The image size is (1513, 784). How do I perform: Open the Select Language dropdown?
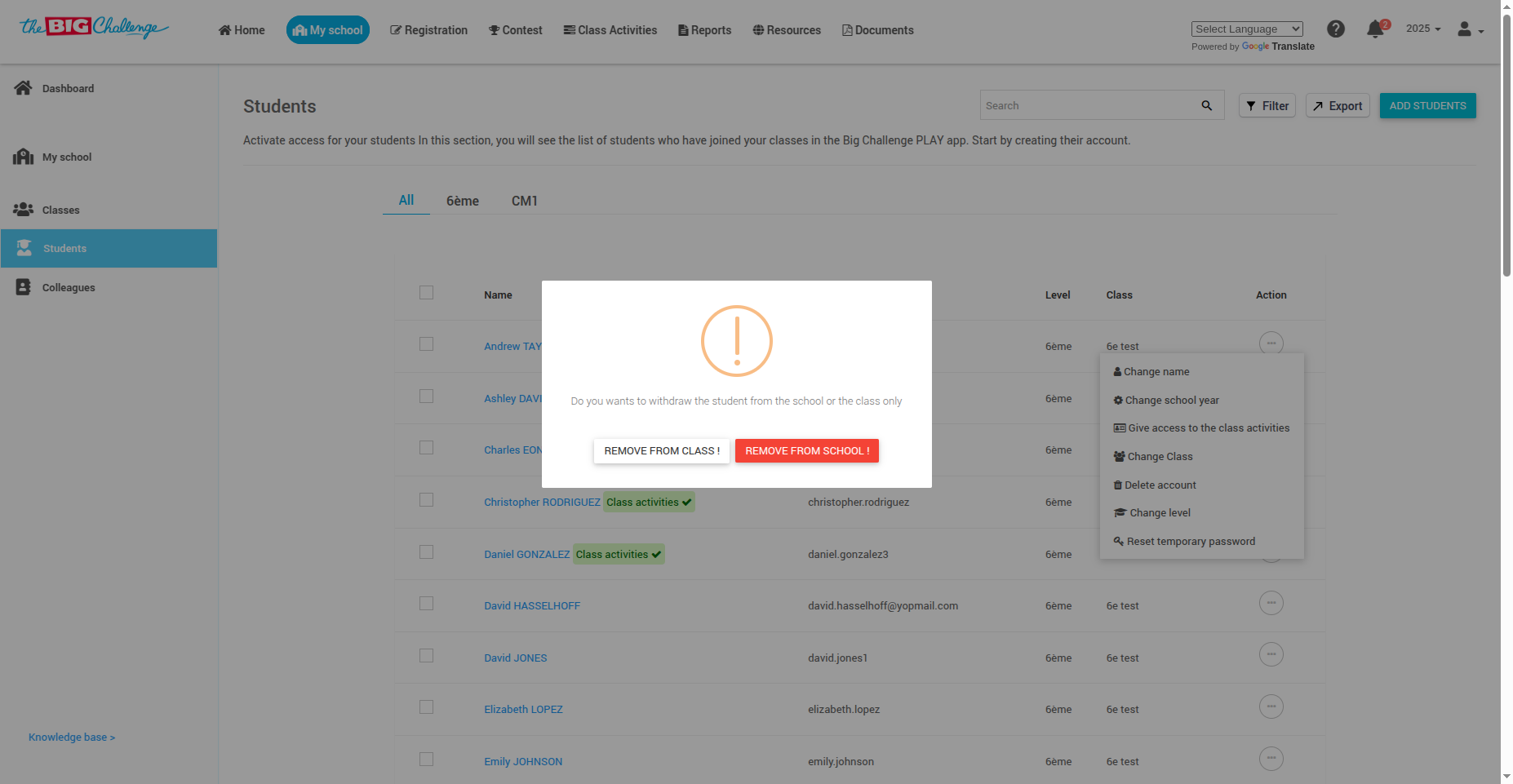click(x=1247, y=29)
